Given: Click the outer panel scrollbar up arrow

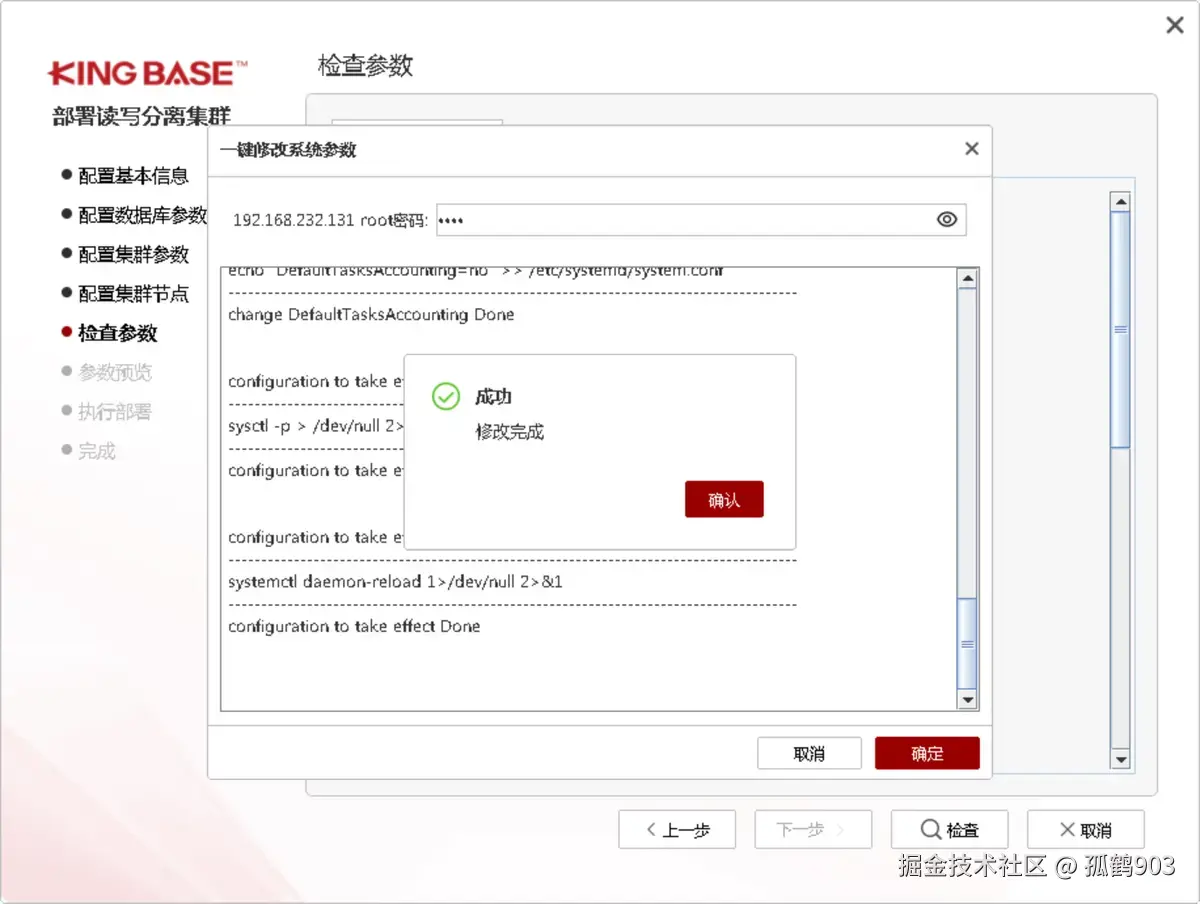Looking at the screenshot, I should tap(1121, 202).
